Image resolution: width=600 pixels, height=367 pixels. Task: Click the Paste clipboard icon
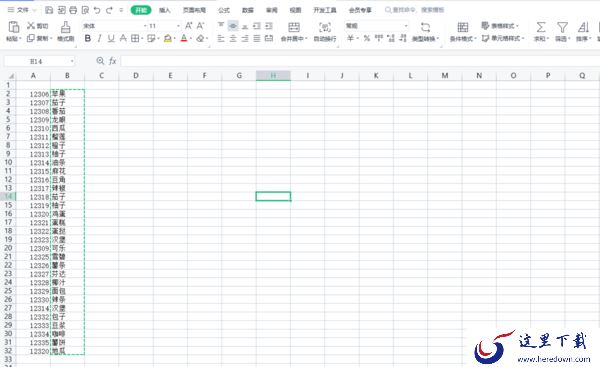14,27
